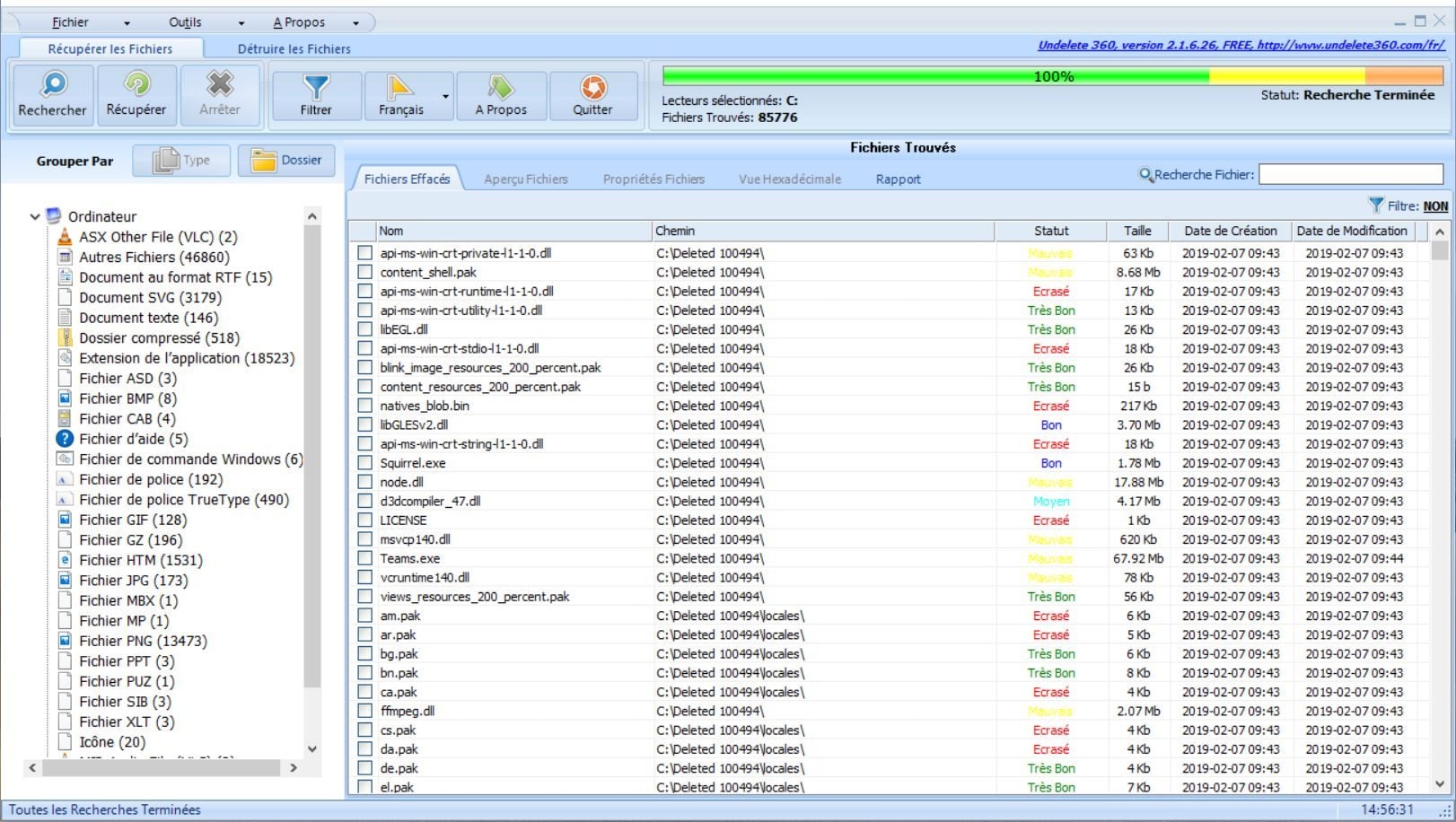The image size is (1456, 822).
Task: Click the Quitter lifebuoy icon
Action: click(x=592, y=87)
